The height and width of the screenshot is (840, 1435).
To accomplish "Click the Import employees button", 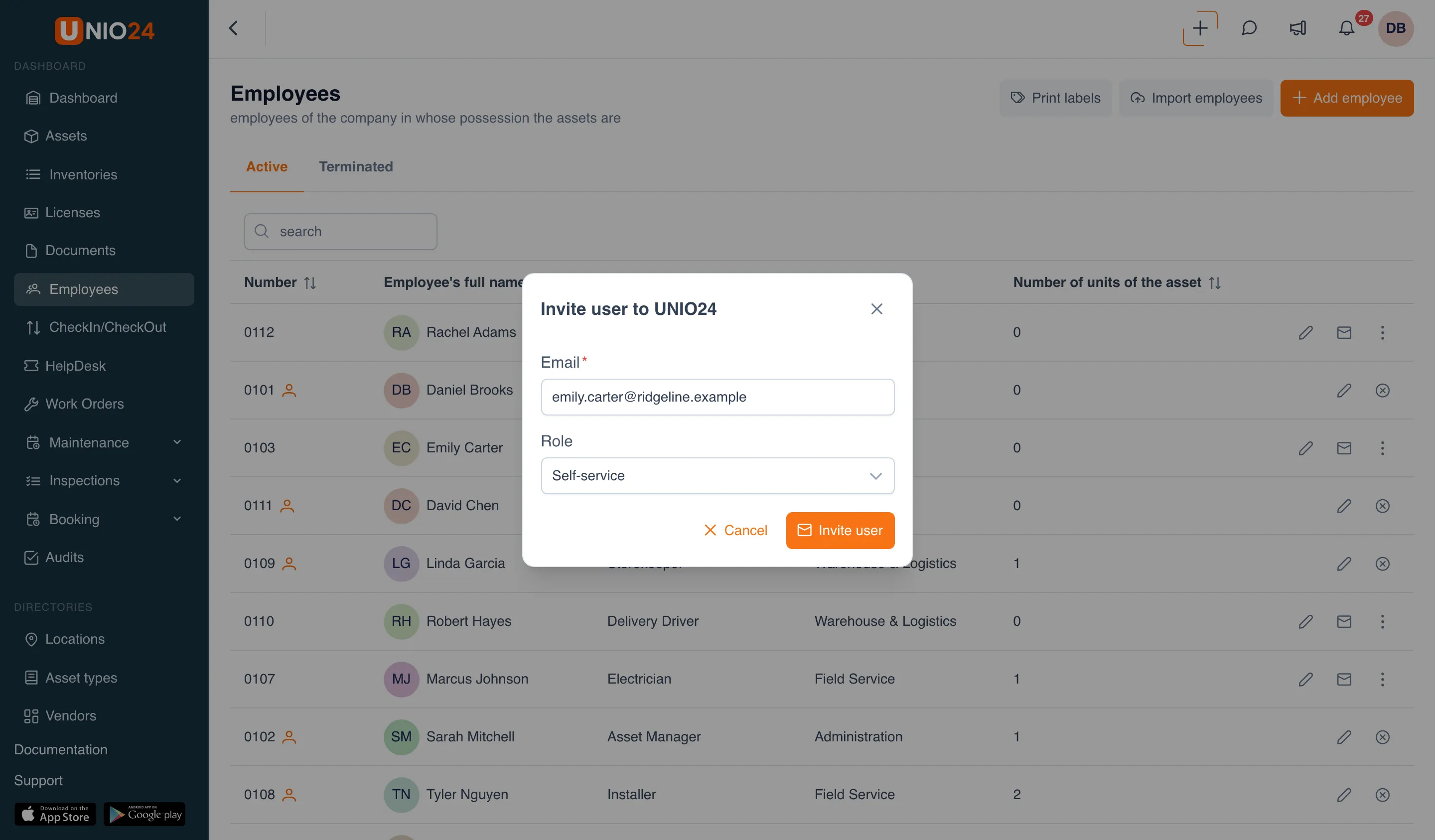I will click(1196, 98).
